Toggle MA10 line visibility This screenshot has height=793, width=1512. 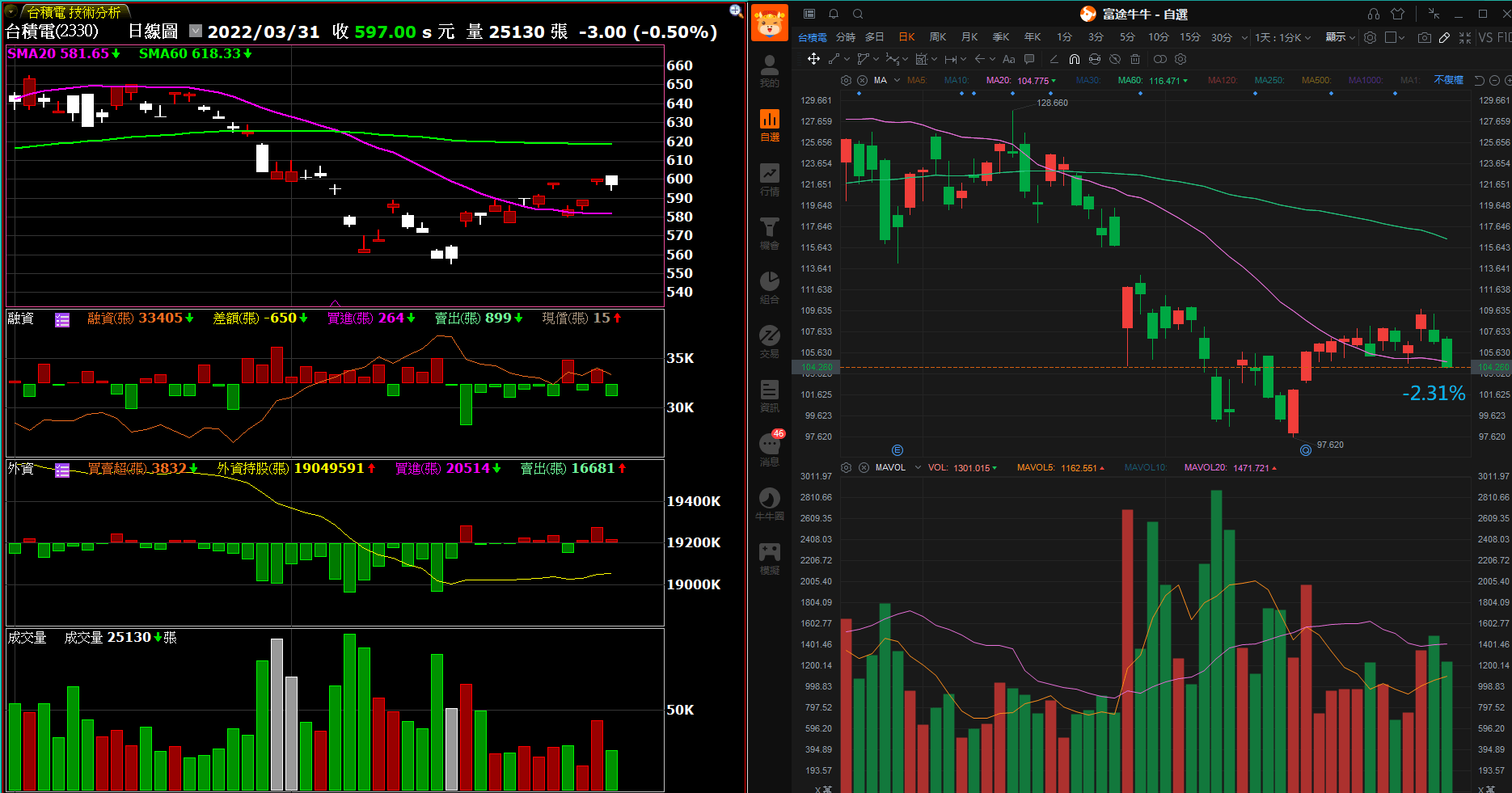tap(956, 80)
